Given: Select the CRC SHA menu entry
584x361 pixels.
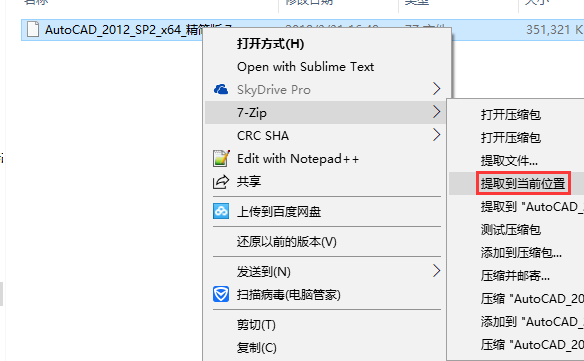Looking at the screenshot, I should point(263,136).
